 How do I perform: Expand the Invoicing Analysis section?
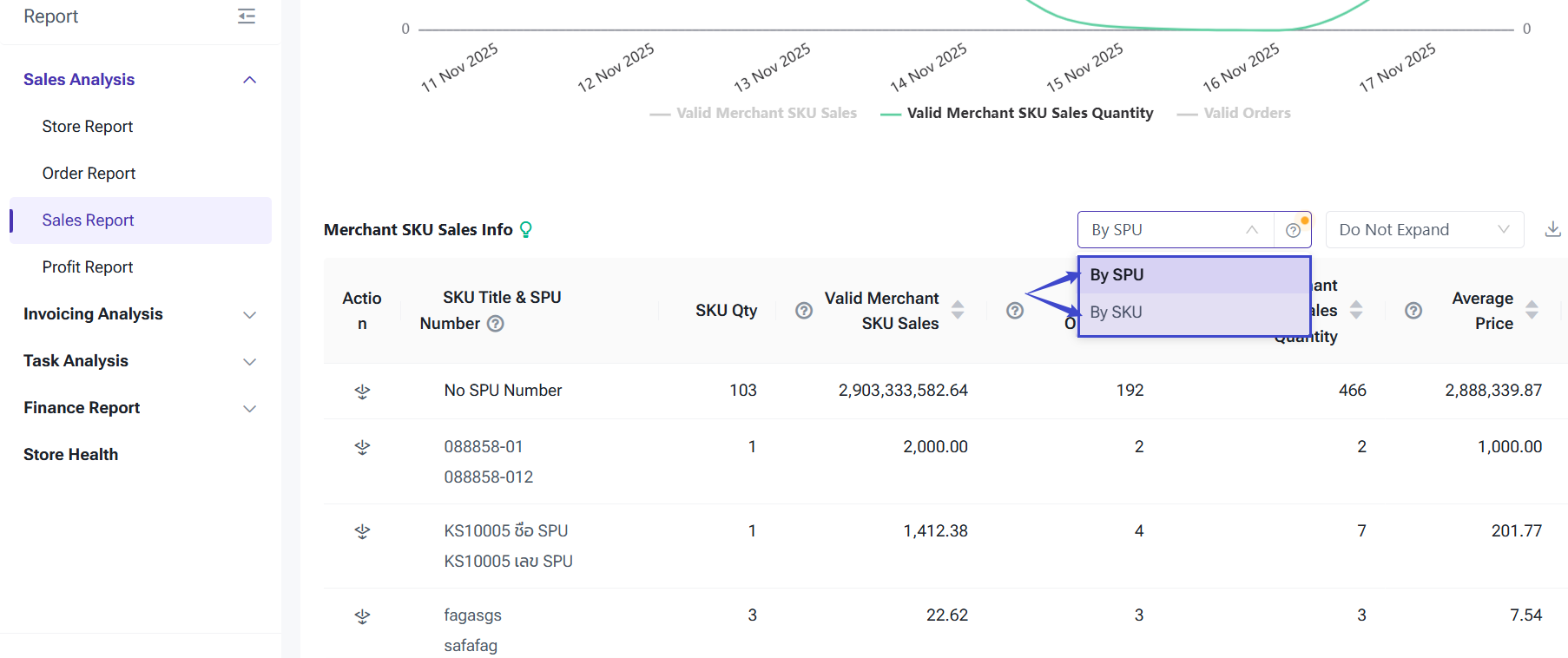pos(139,314)
